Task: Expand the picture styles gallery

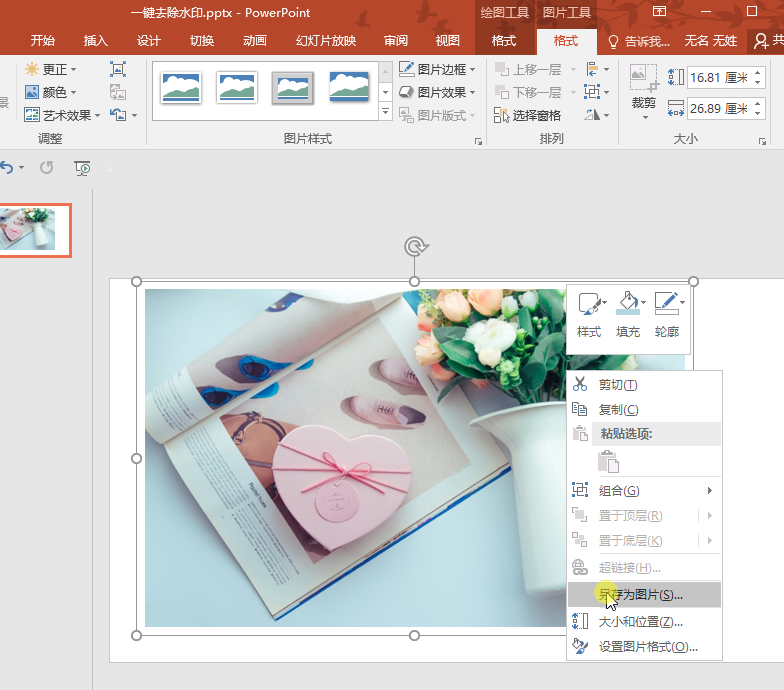Action: click(x=385, y=111)
